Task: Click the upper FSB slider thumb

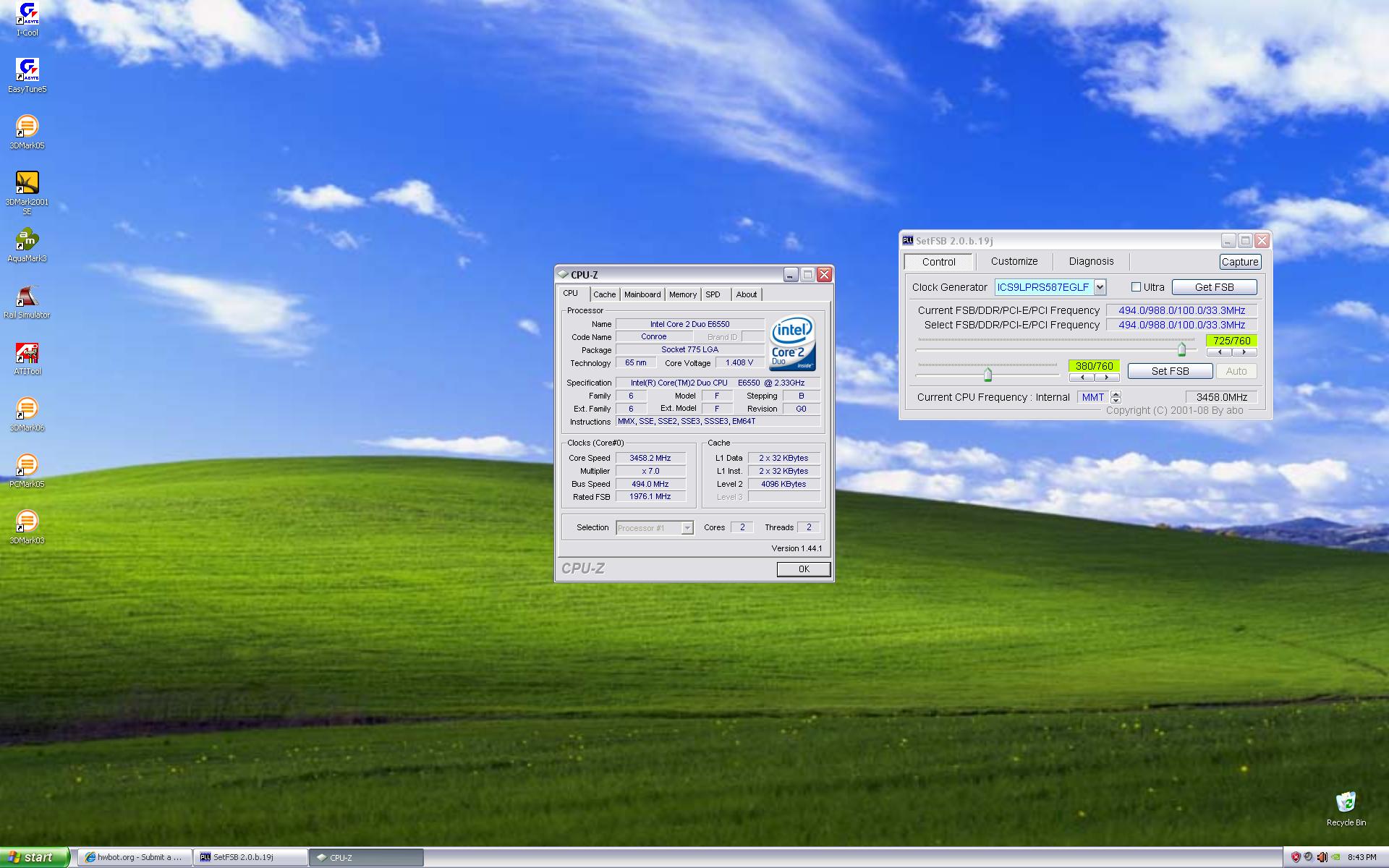Action: coord(1181,350)
